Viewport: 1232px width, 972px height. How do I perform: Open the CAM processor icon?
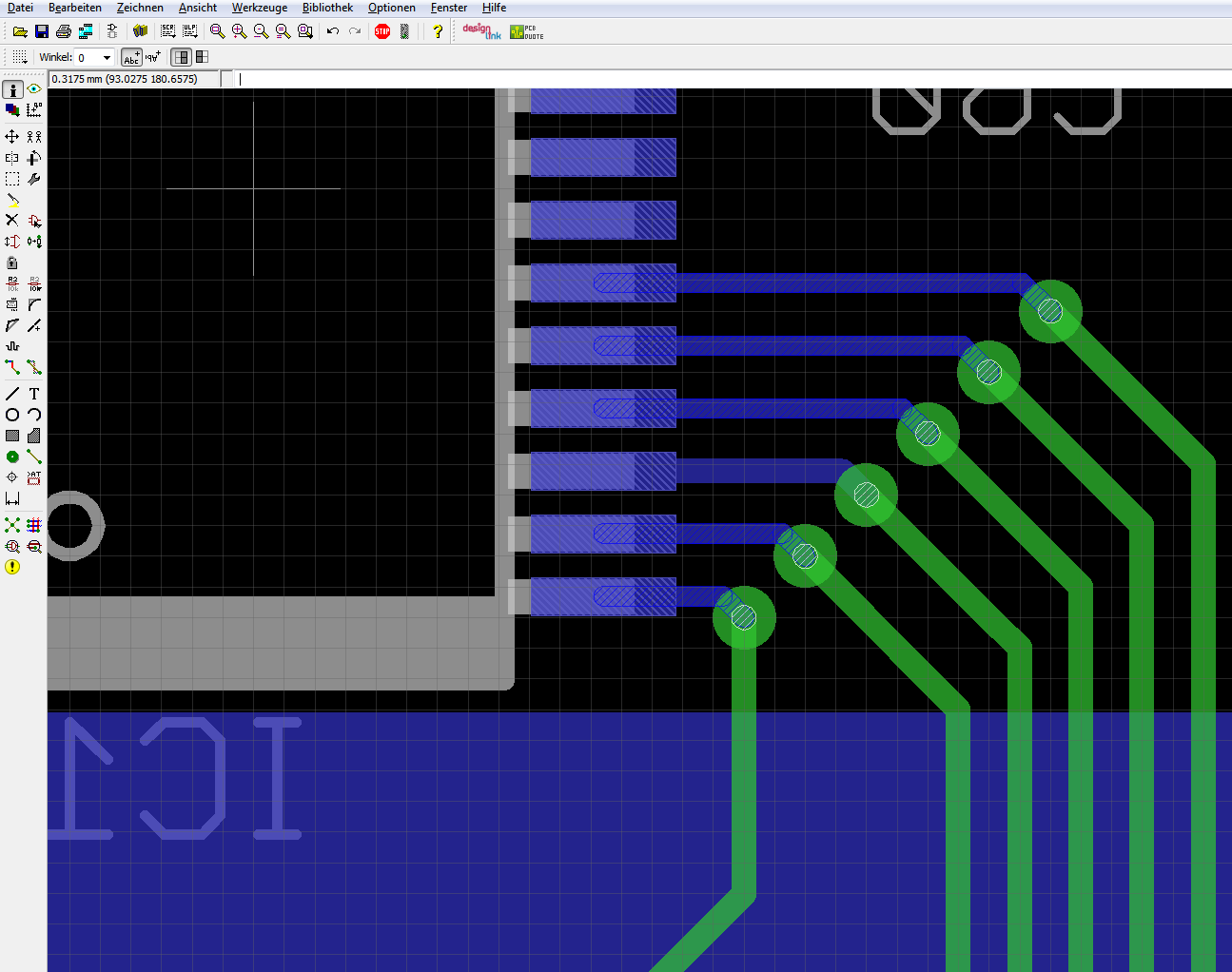point(86,31)
